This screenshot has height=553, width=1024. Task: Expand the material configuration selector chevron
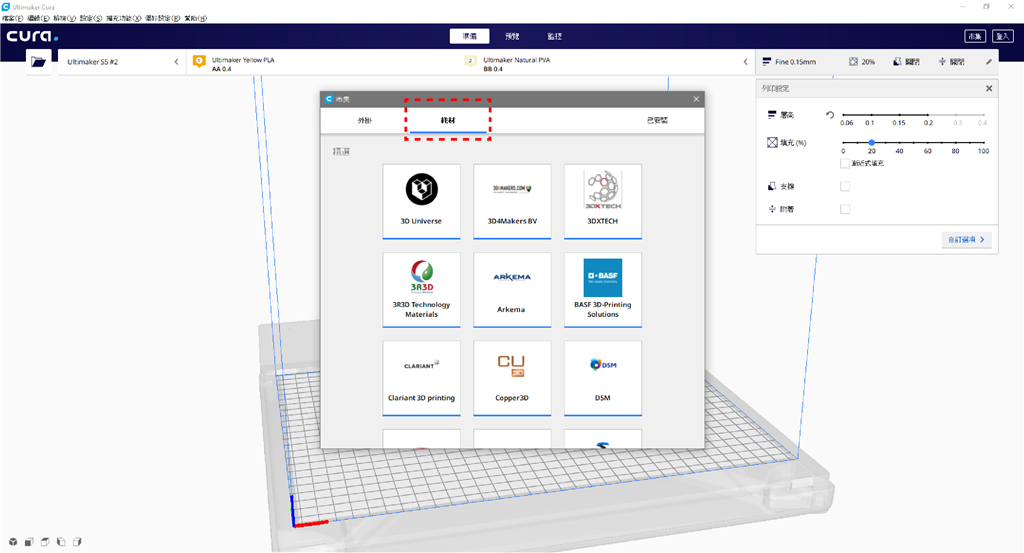pos(745,62)
